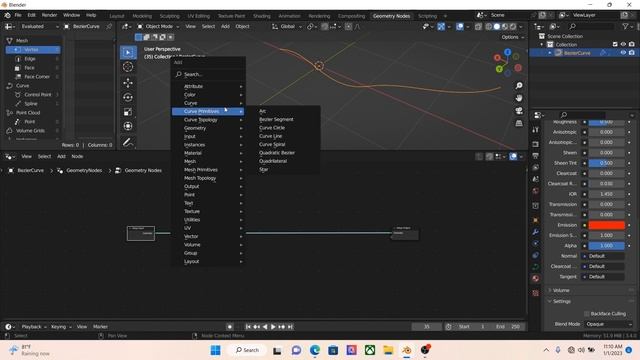Toggle camera view icon in viewport
Viewport: 640px width, 360px height.
click(x=519, y=111)
